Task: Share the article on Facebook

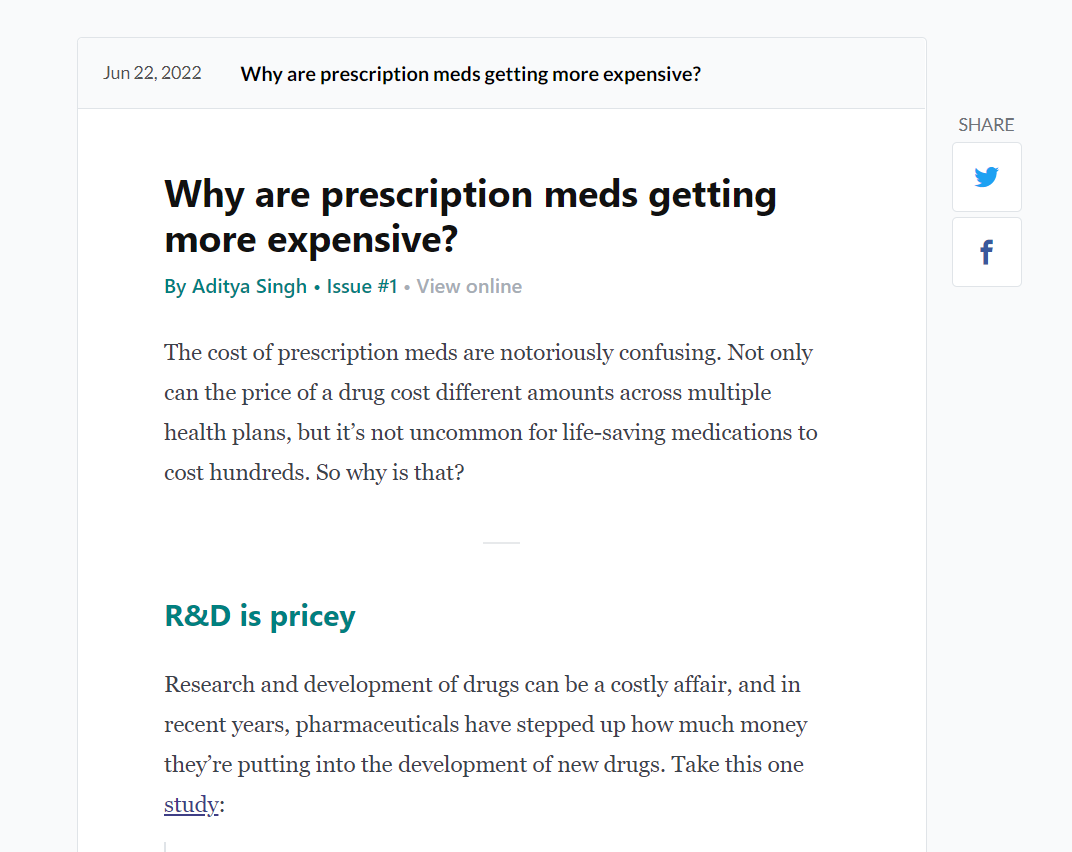Action: point(987,252)
